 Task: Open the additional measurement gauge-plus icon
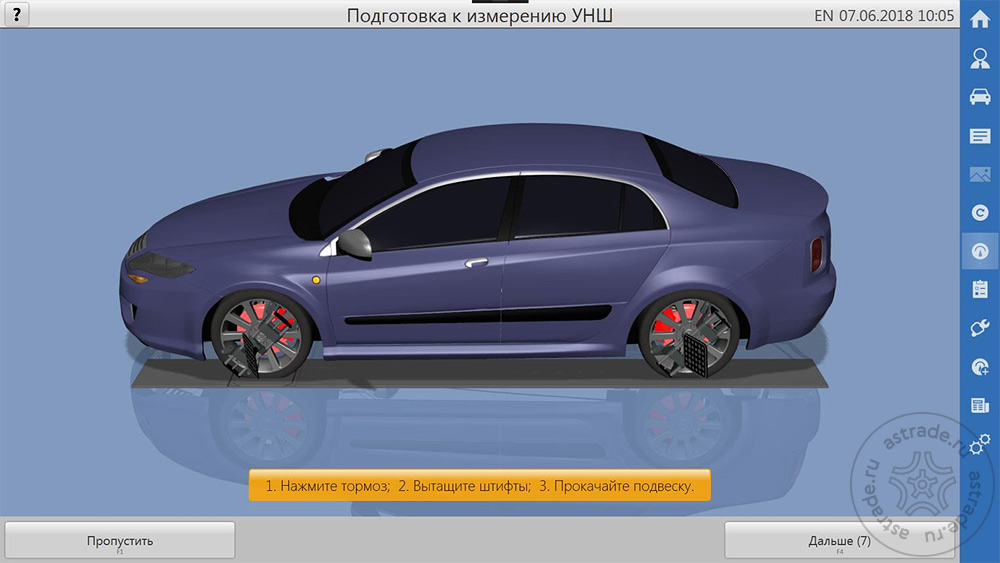pyautogui.click(x=980, y=367)
